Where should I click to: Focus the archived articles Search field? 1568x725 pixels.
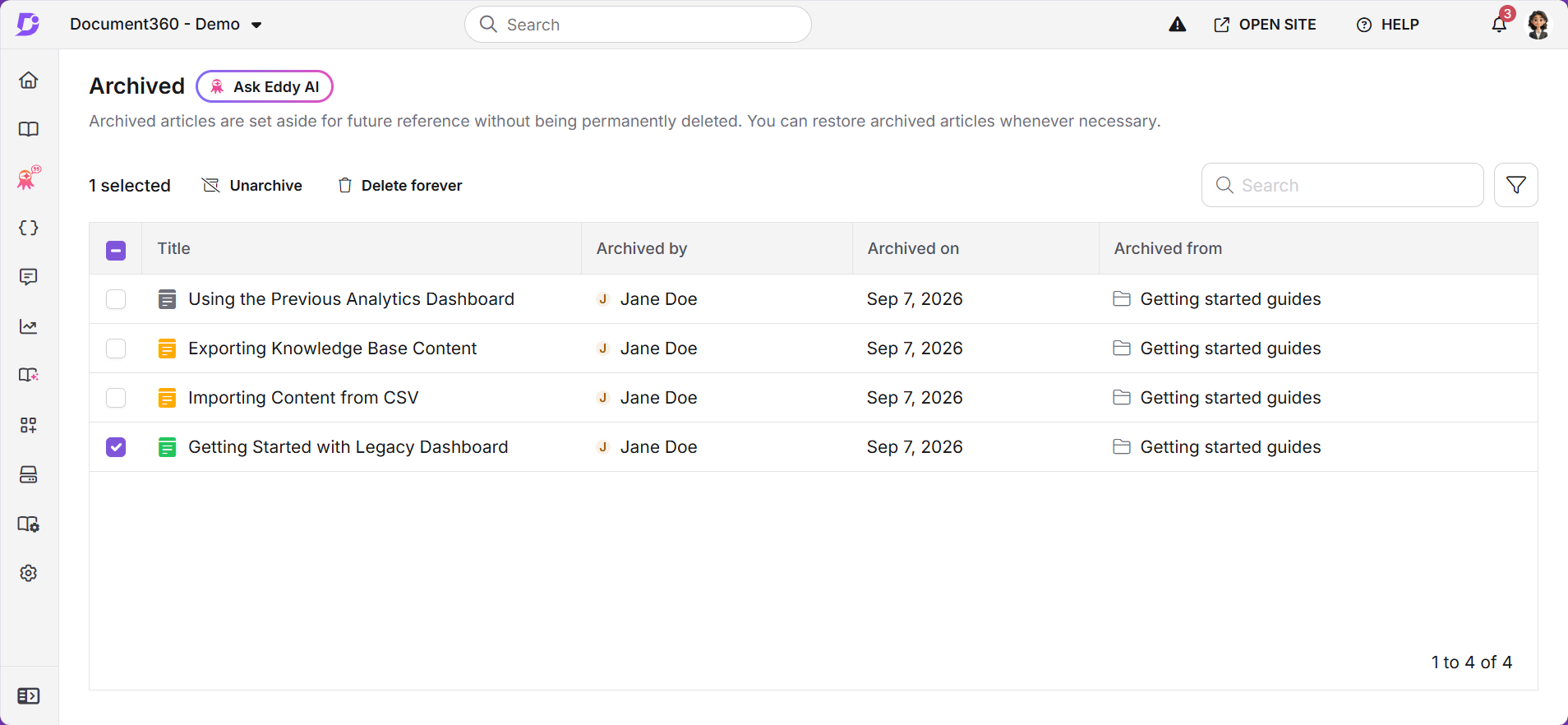(x=1342, y=185)
